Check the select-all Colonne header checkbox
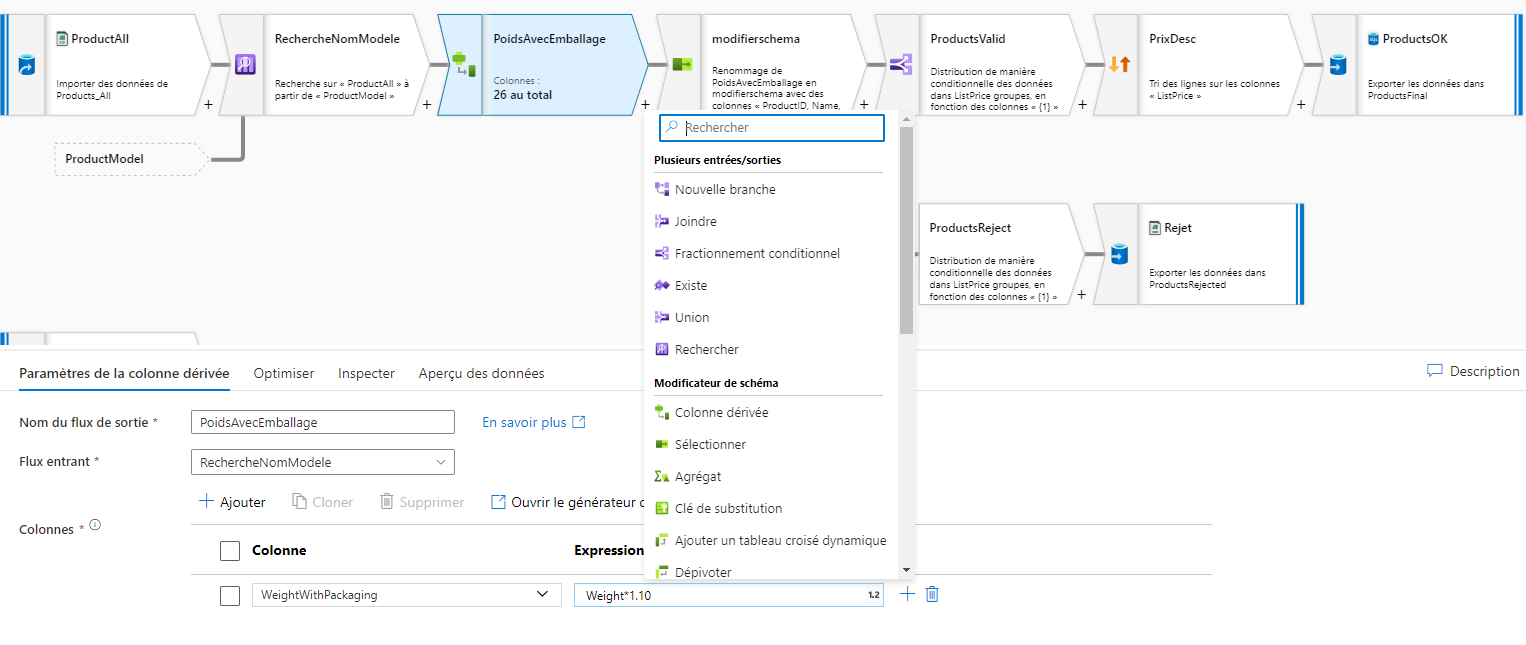The height and width of the screenshot is (645, 1526). pyautogui.click(x=229, y=550)
